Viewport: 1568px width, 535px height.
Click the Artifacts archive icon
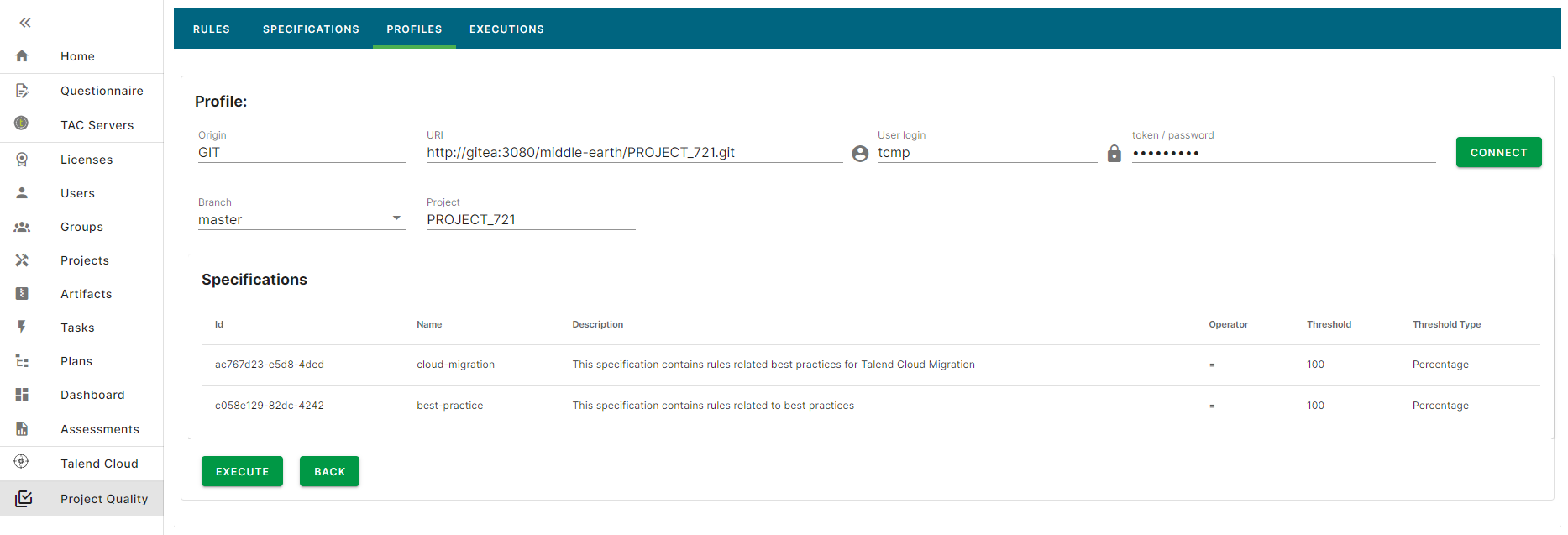click(22, 294)
